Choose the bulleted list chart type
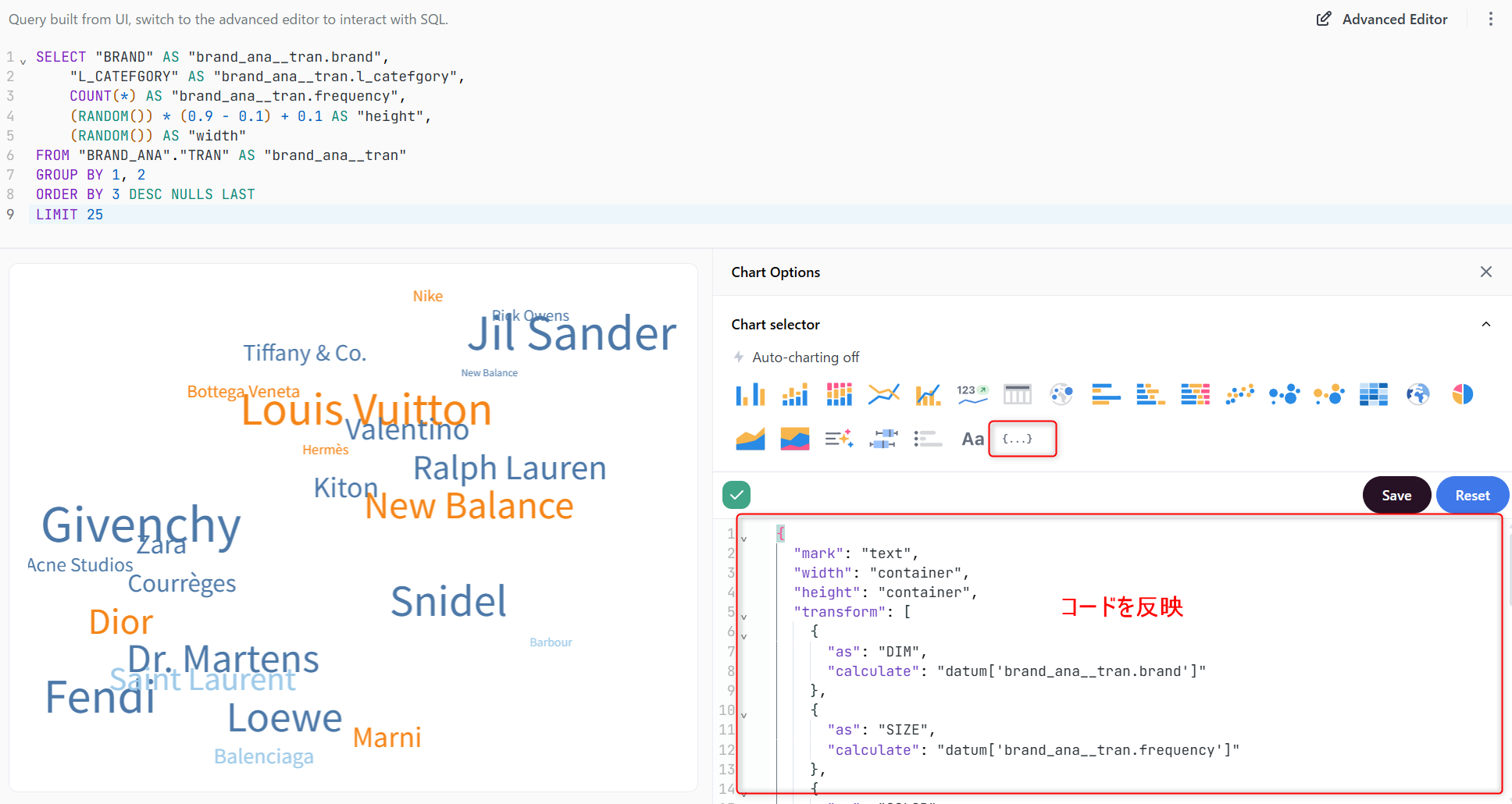The width and height of the screenshot is (1512, 804). coord(929,439)
